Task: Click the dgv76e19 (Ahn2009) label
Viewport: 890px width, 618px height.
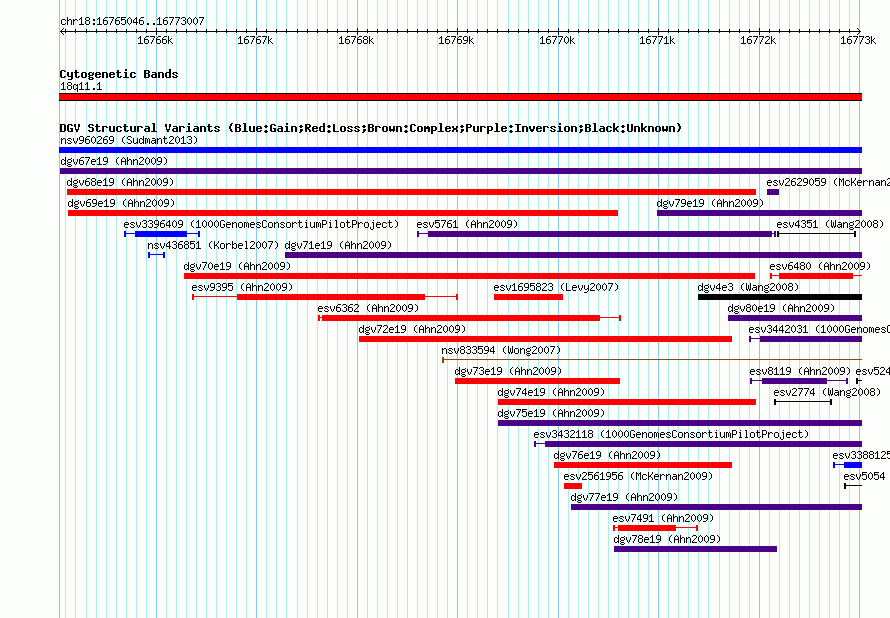Action: pyautogui.click(x=607, y=455)
